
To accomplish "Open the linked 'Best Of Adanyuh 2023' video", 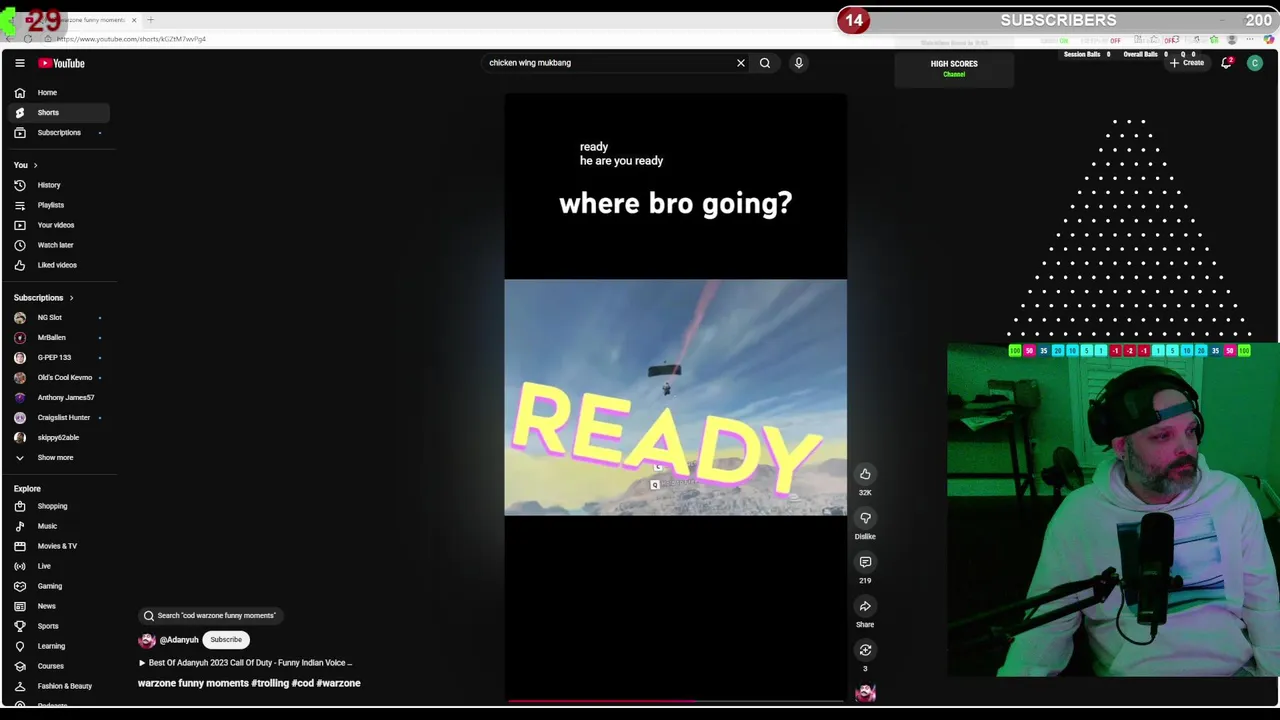I will click(245, 663).
